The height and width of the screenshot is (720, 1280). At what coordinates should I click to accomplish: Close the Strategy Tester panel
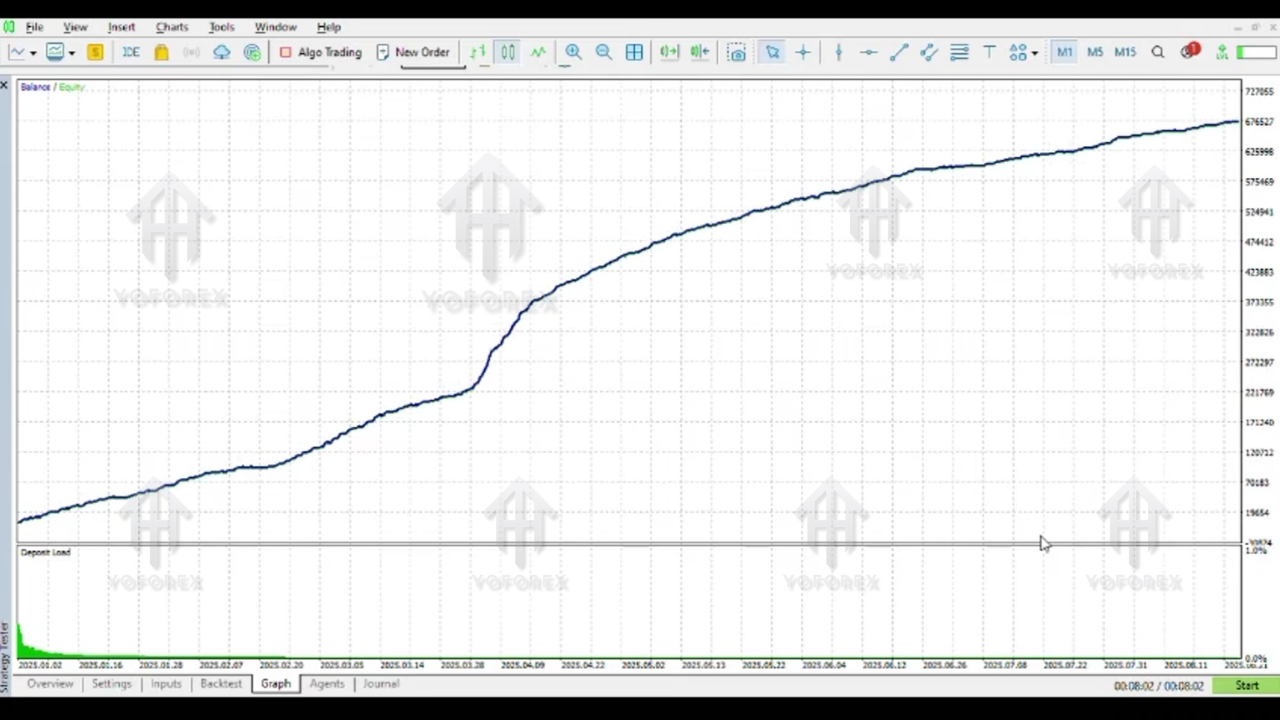tap(5, 87)
